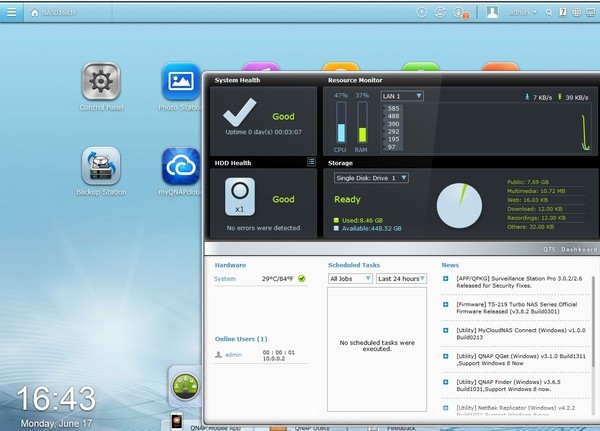
Task: Click the language globe icon
Action: (576, 13)
